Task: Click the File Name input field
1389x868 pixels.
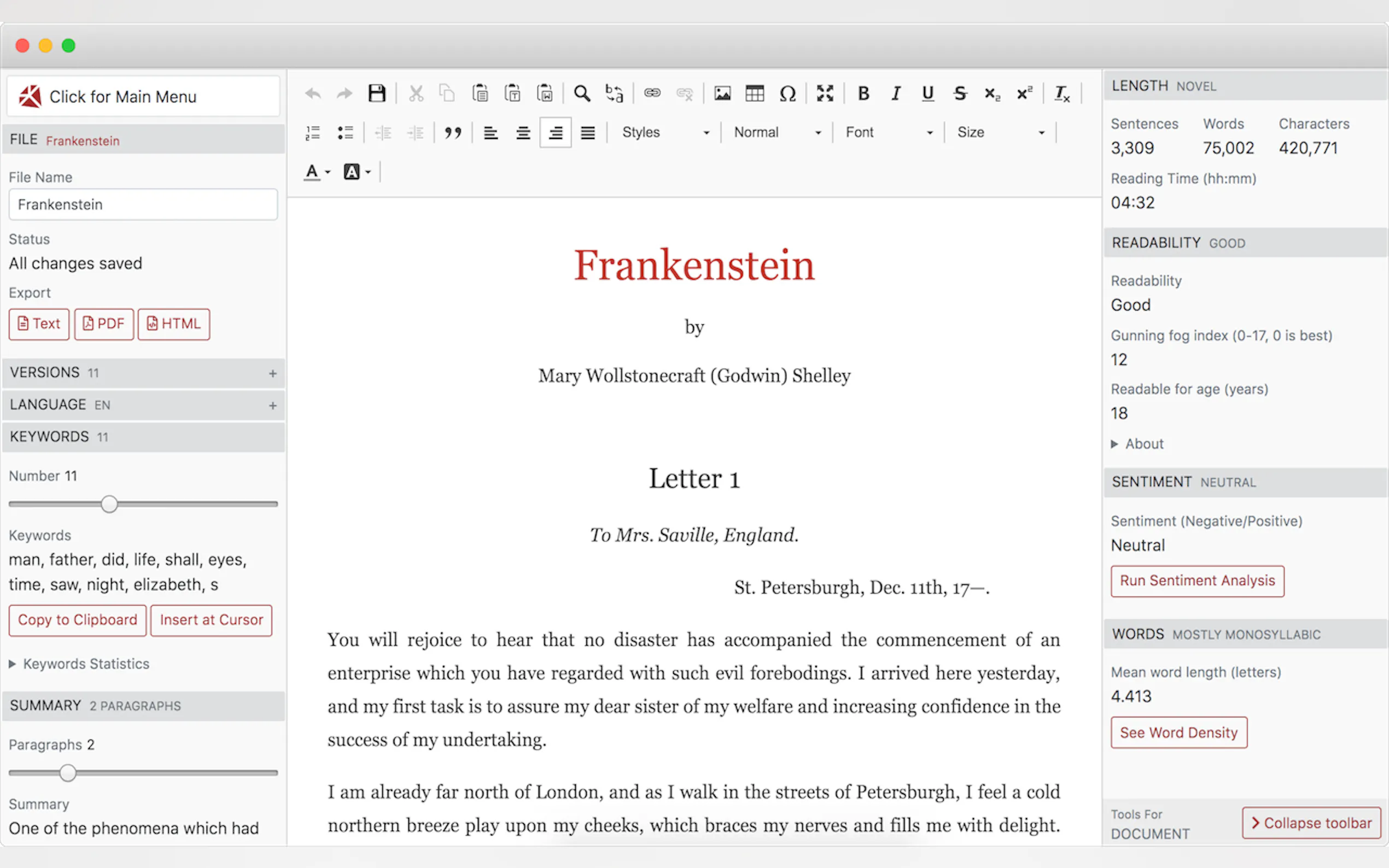Action: (144, 204)
